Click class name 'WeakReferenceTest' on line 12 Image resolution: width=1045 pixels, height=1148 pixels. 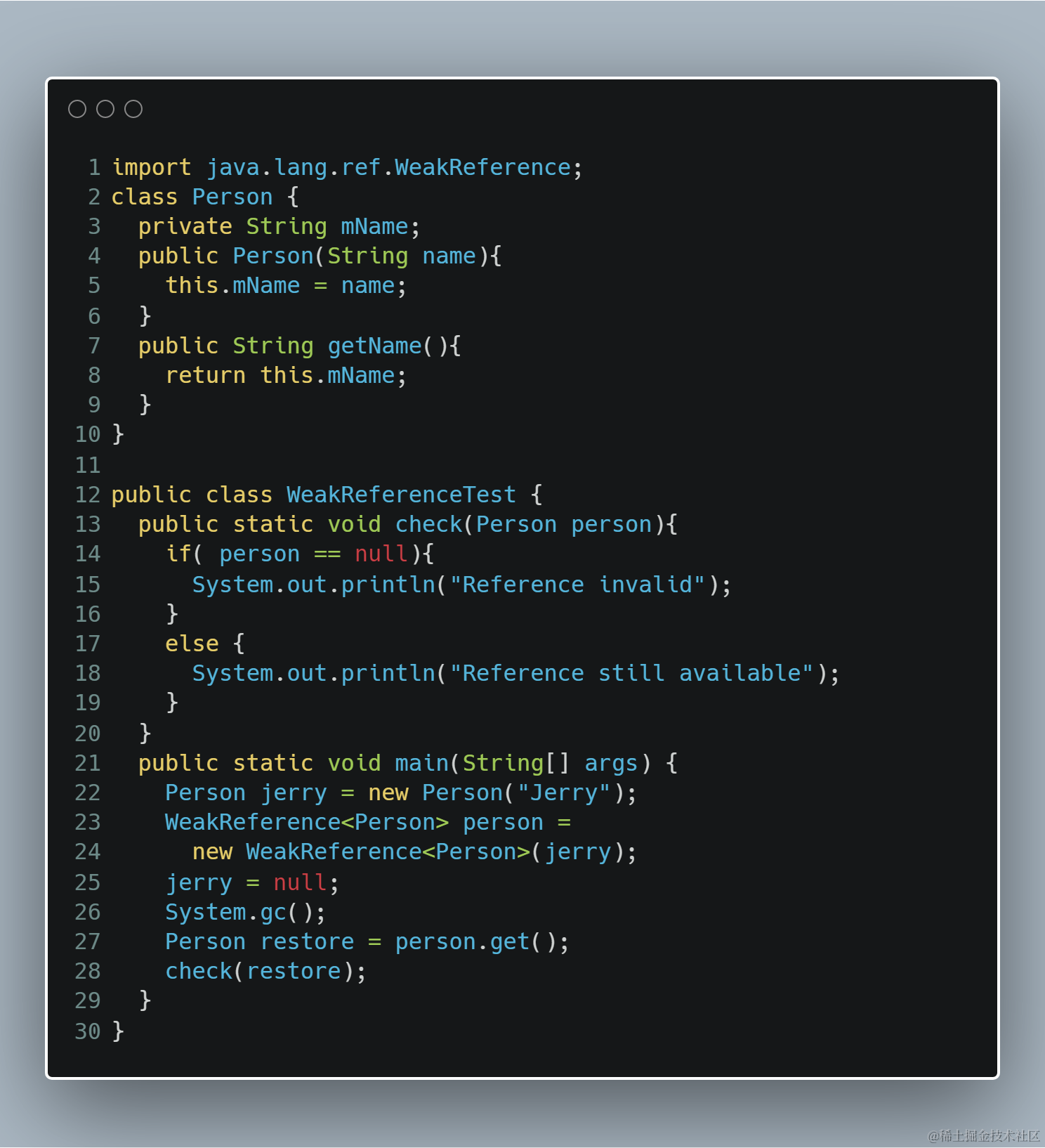pyautogui.click(x=401, y=495)
